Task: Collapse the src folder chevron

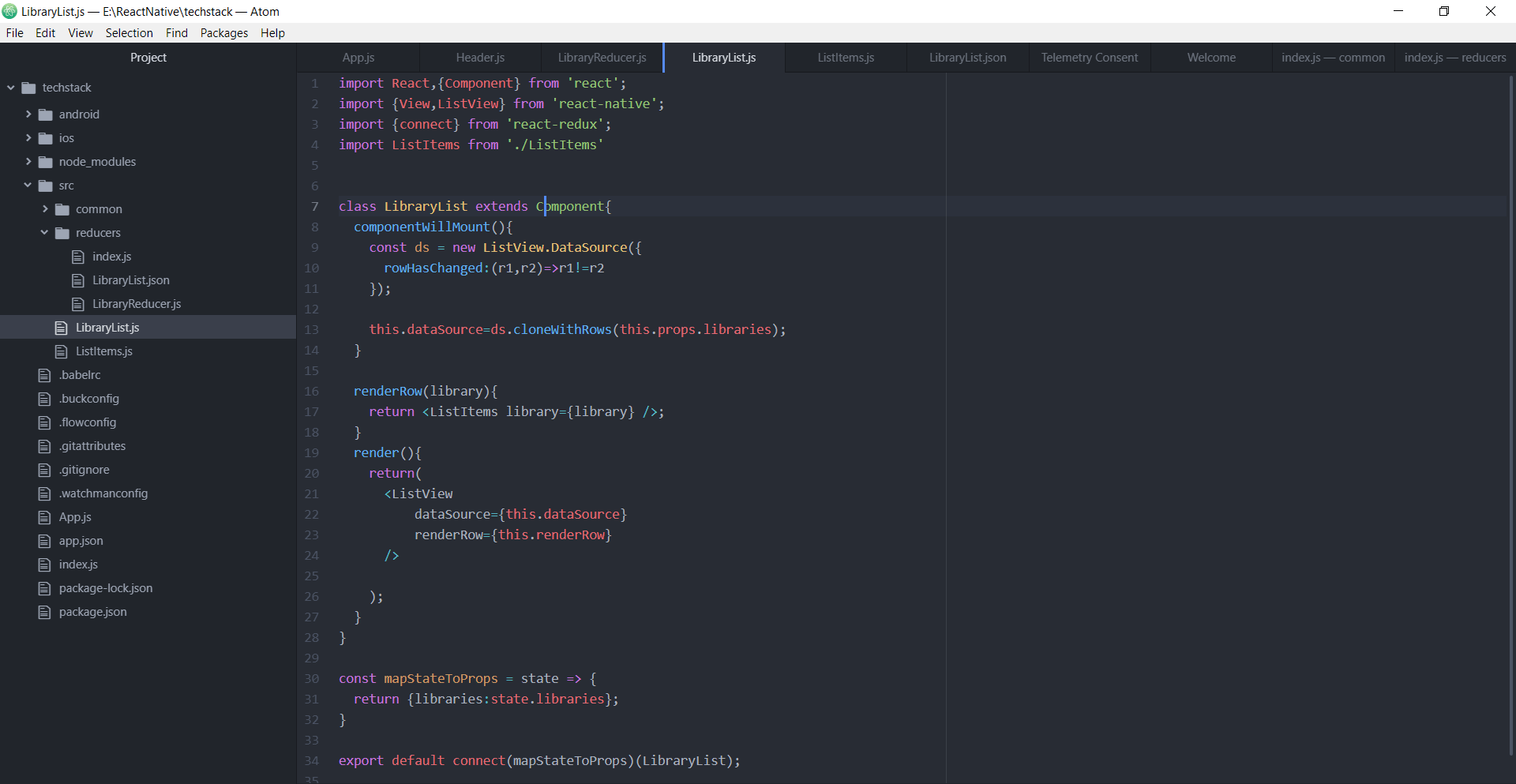Action: click(x=28, y=186)
